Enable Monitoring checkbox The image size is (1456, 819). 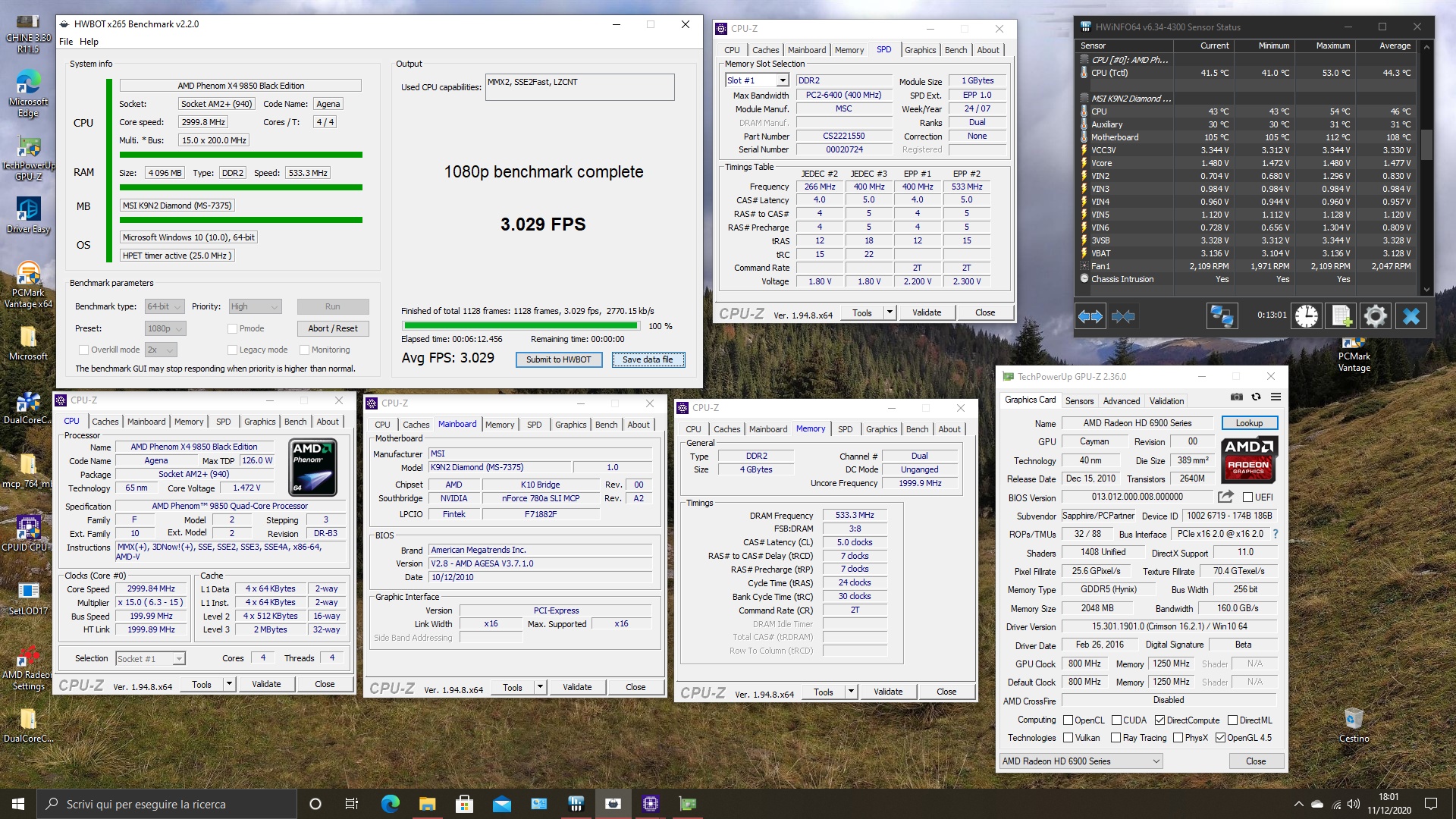click(304, 350)
